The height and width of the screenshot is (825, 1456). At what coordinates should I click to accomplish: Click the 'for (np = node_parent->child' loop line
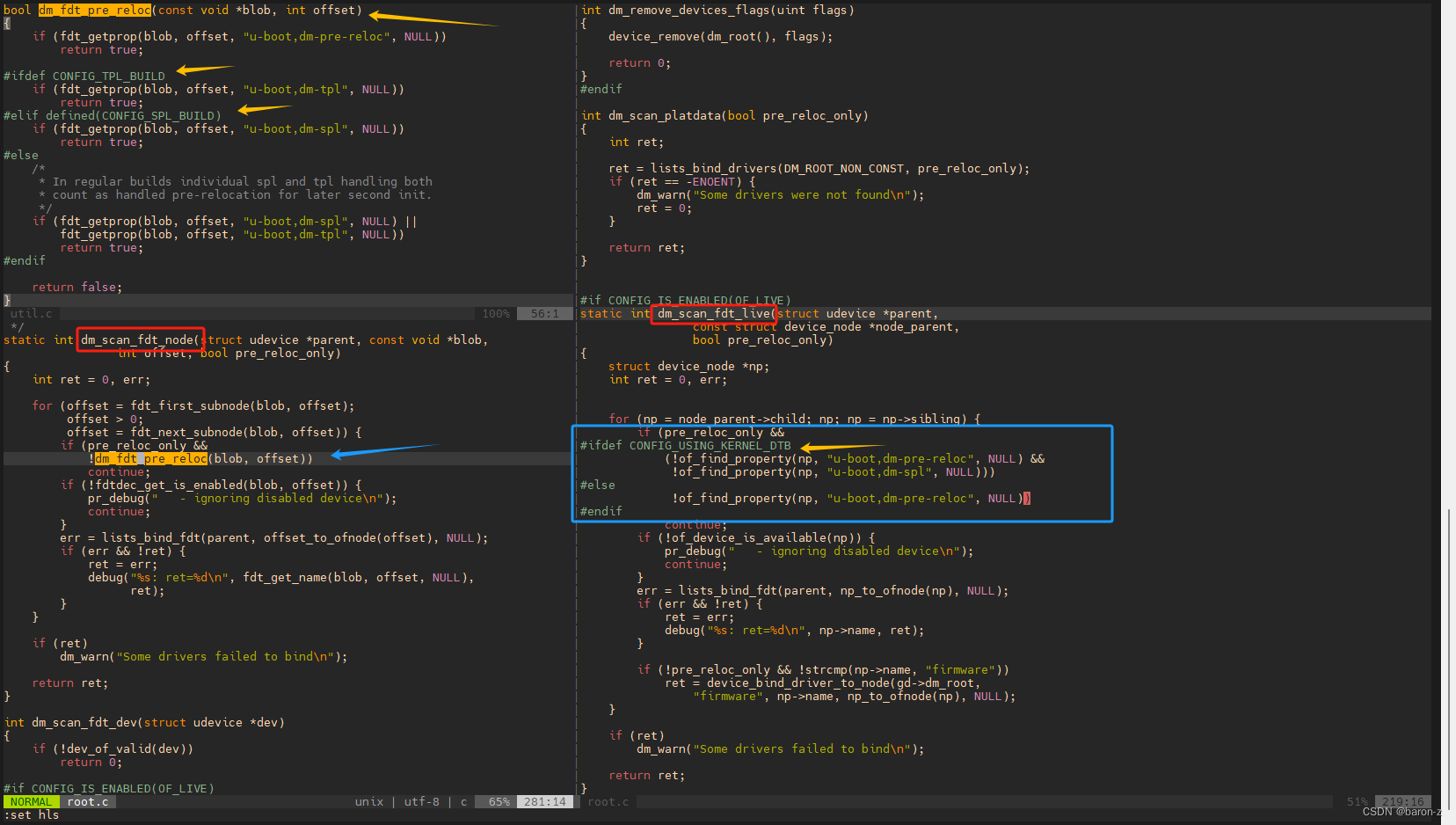(x=795, y=419)
